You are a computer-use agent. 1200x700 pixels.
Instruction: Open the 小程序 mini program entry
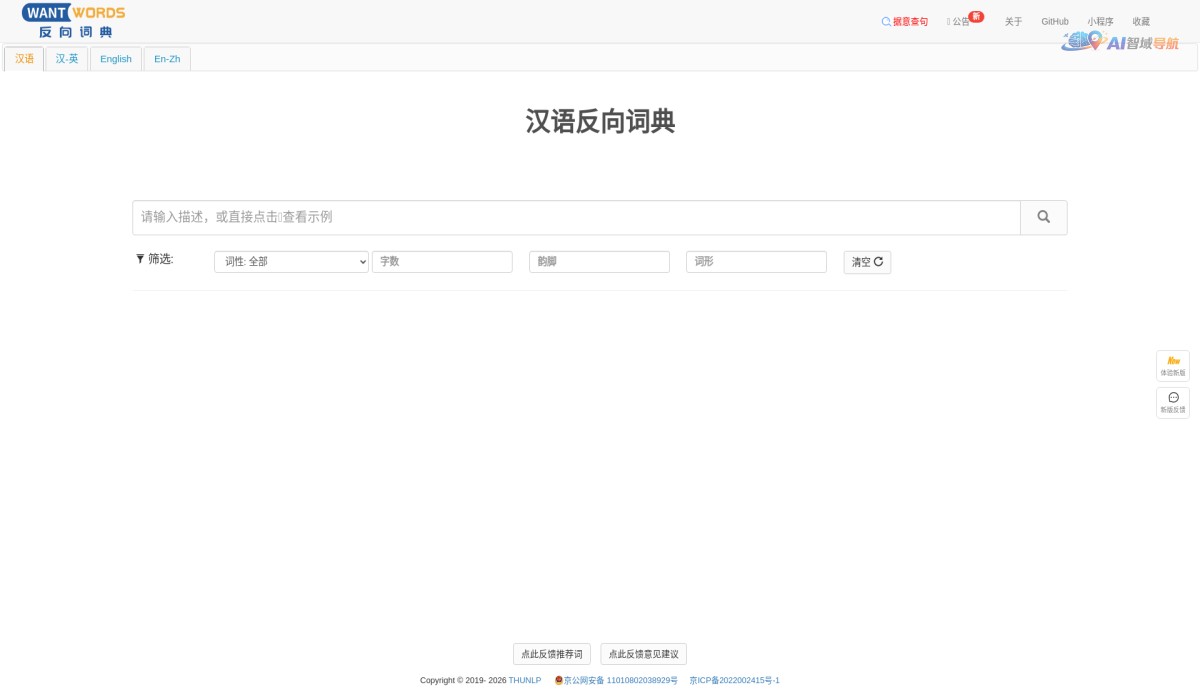tap(1100, 21)
